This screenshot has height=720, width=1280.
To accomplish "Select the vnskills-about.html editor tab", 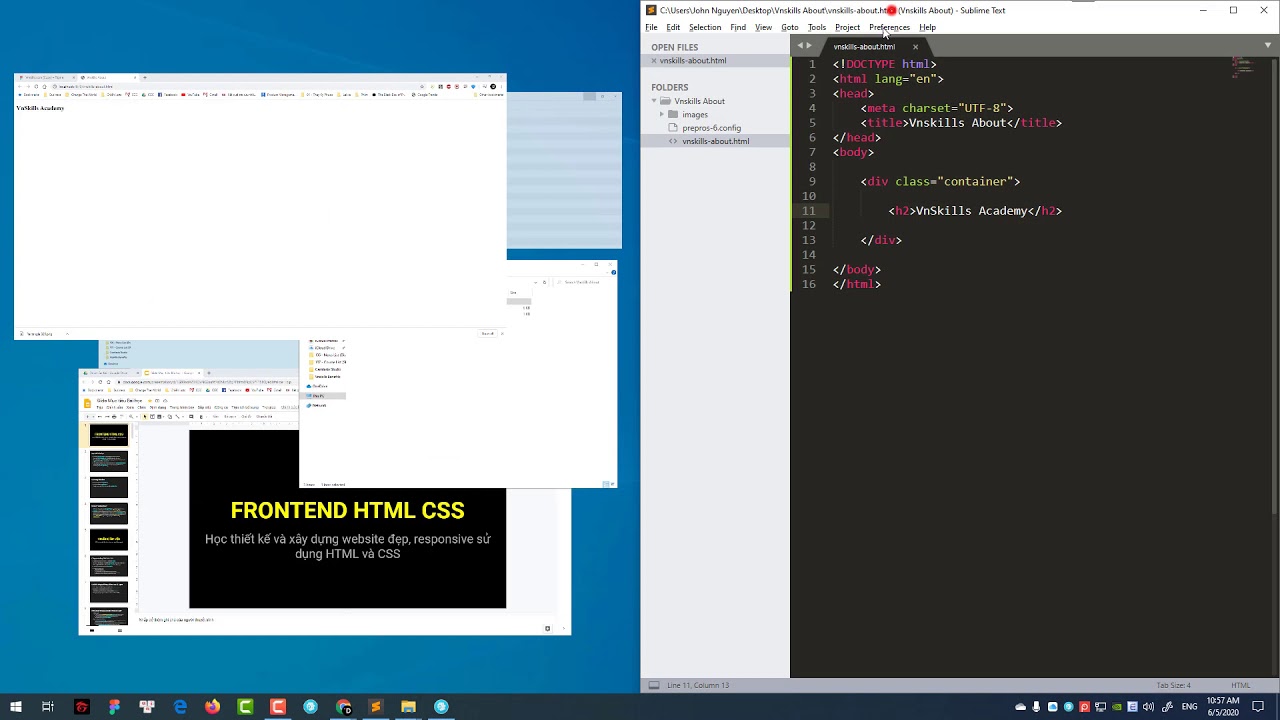I will tap(864, 47).
